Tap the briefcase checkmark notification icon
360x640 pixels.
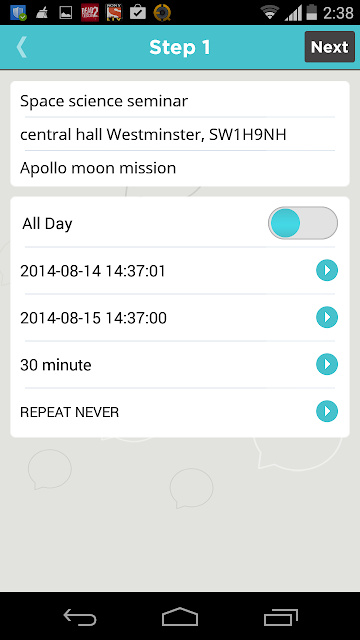tap(138, 13)
